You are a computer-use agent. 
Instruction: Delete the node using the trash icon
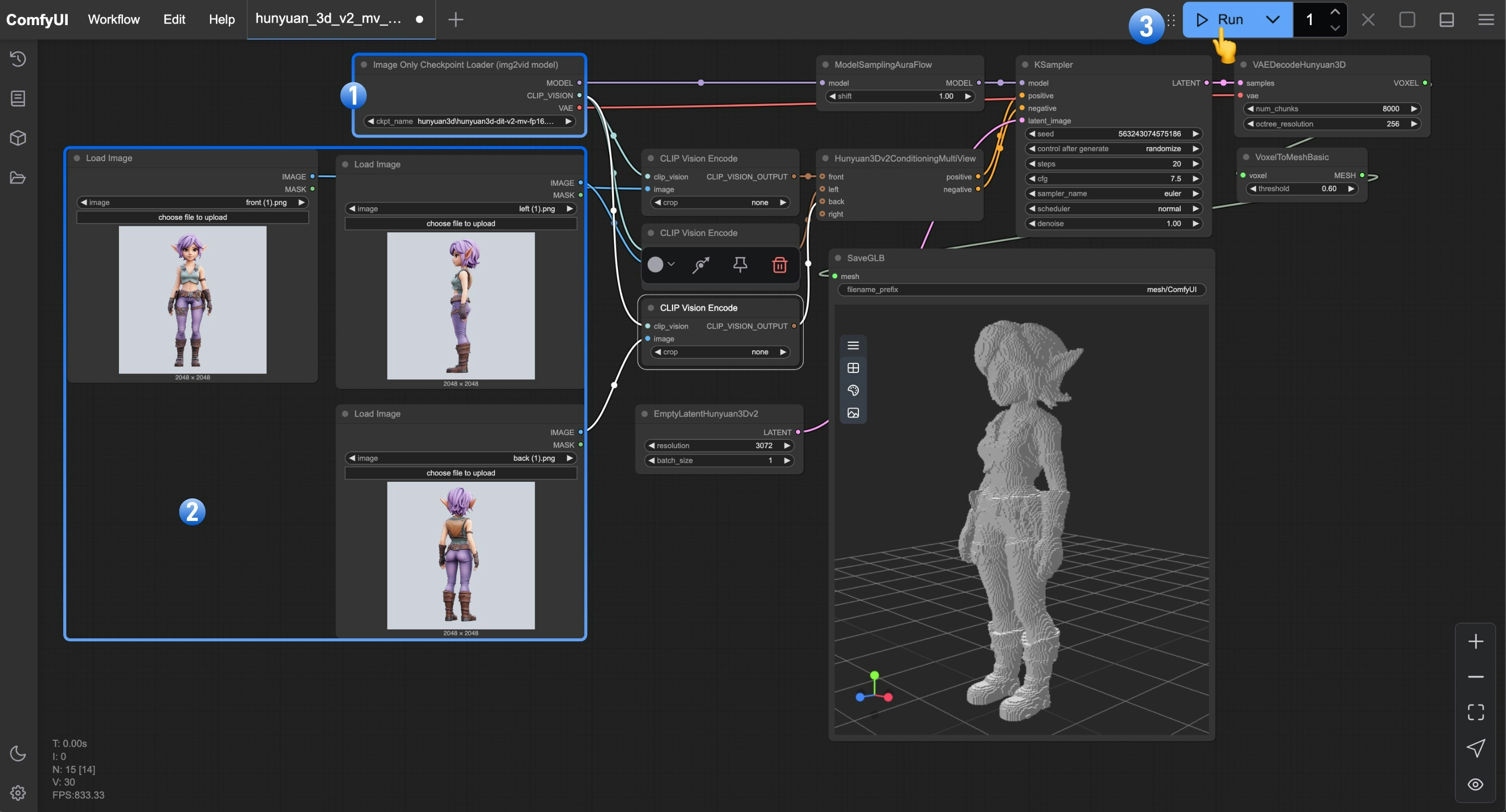pos(780,265)
